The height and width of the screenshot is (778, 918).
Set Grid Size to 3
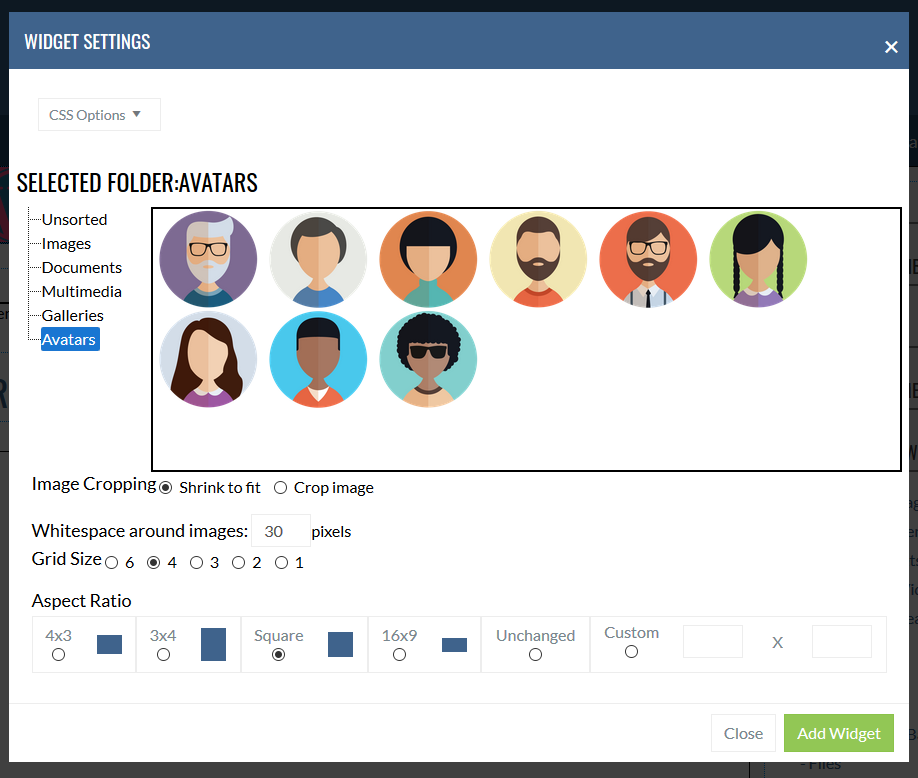pos(196,563)
